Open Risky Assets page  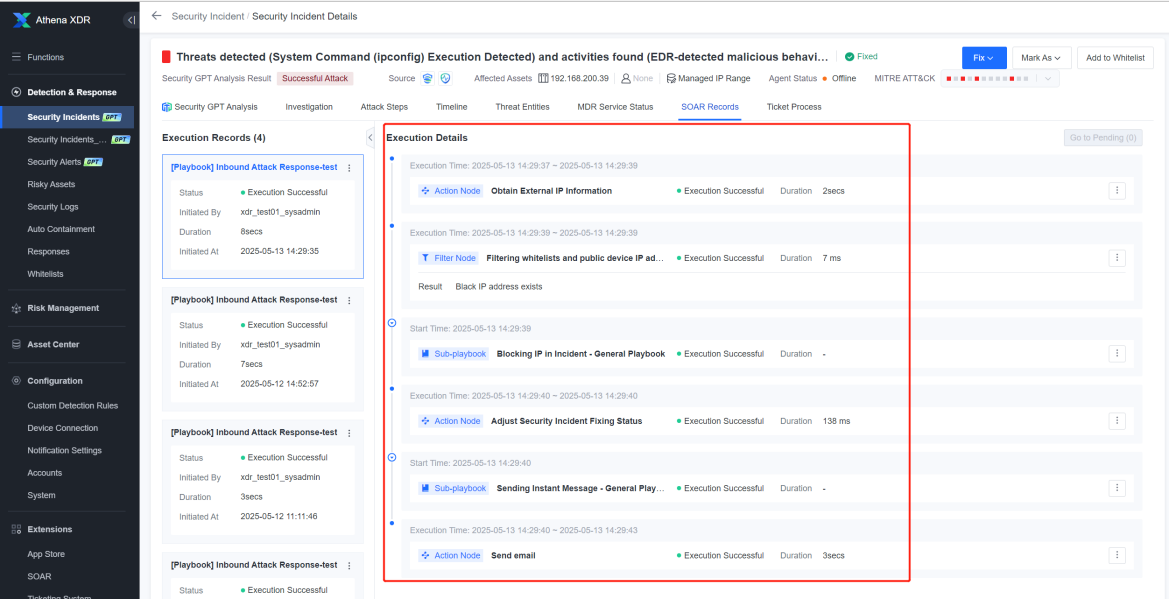click(x=51, y=184)
